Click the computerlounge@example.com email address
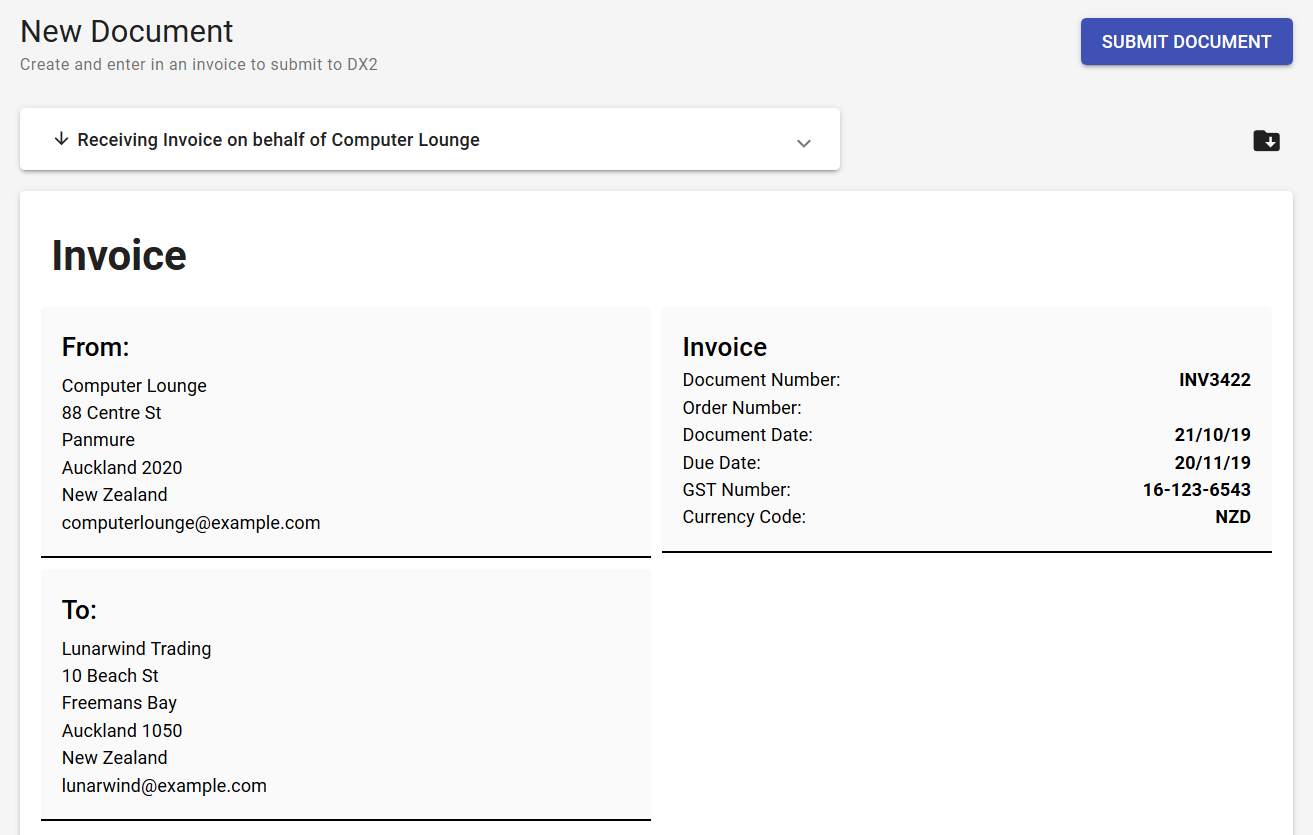 (x=191, y=522)
